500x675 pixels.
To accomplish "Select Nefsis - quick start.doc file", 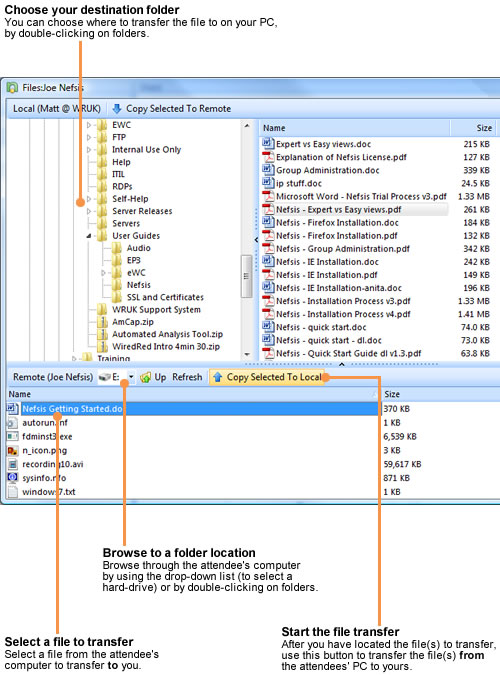I will tap(321, 327).
